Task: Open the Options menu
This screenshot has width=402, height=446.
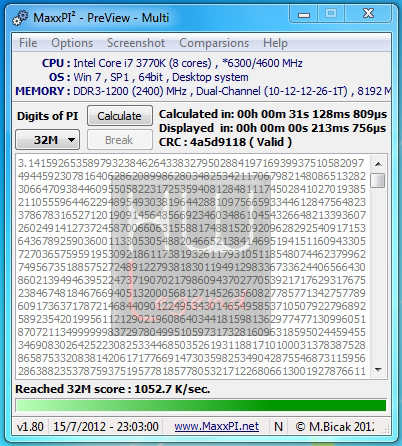Action: coord(72,43)
